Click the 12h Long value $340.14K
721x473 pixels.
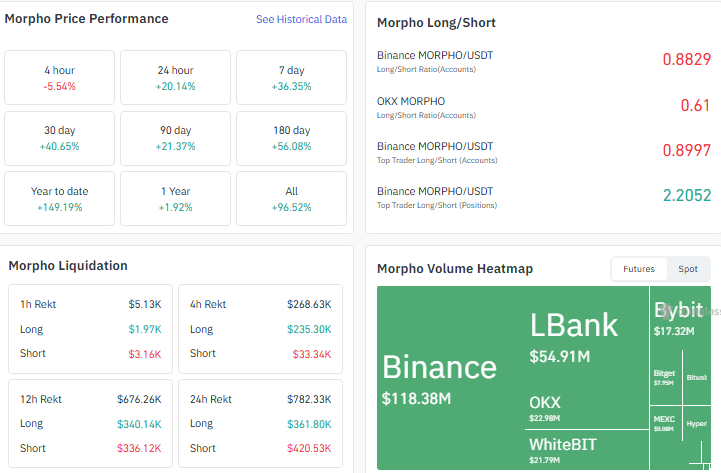tap(139, 424)
